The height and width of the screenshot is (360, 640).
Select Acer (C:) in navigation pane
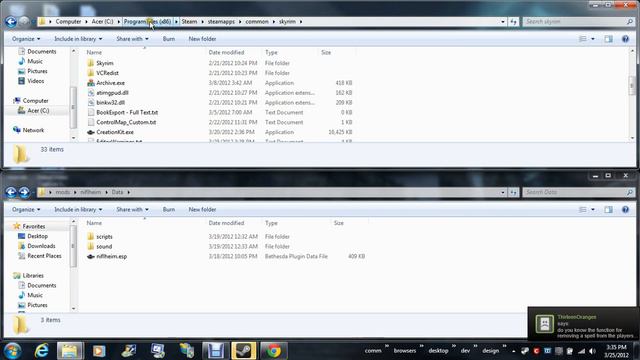[38, 111]
